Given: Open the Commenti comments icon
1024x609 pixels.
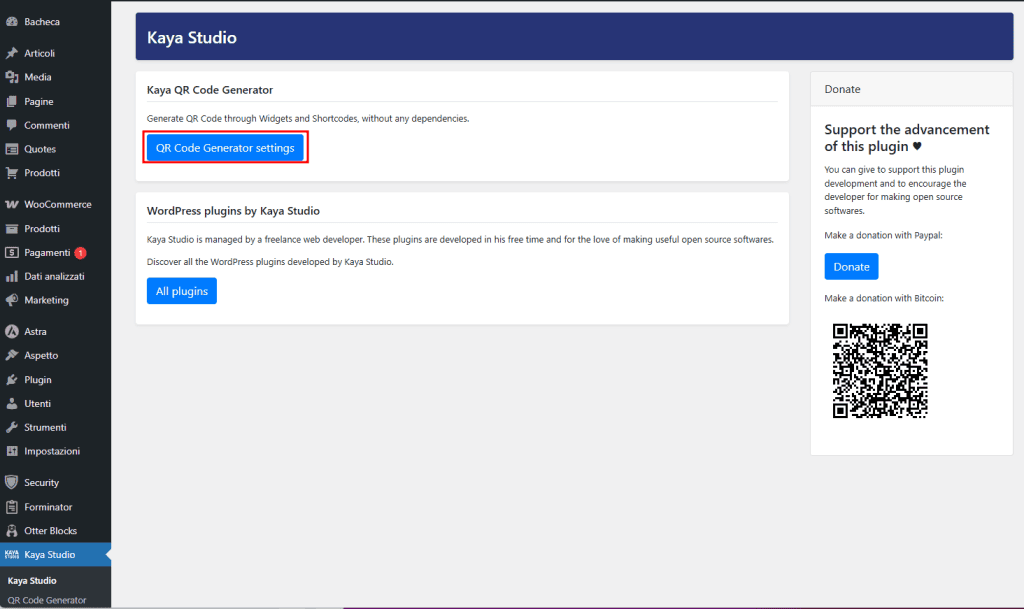Looking at the screenshot, I should tap(14, 125).
